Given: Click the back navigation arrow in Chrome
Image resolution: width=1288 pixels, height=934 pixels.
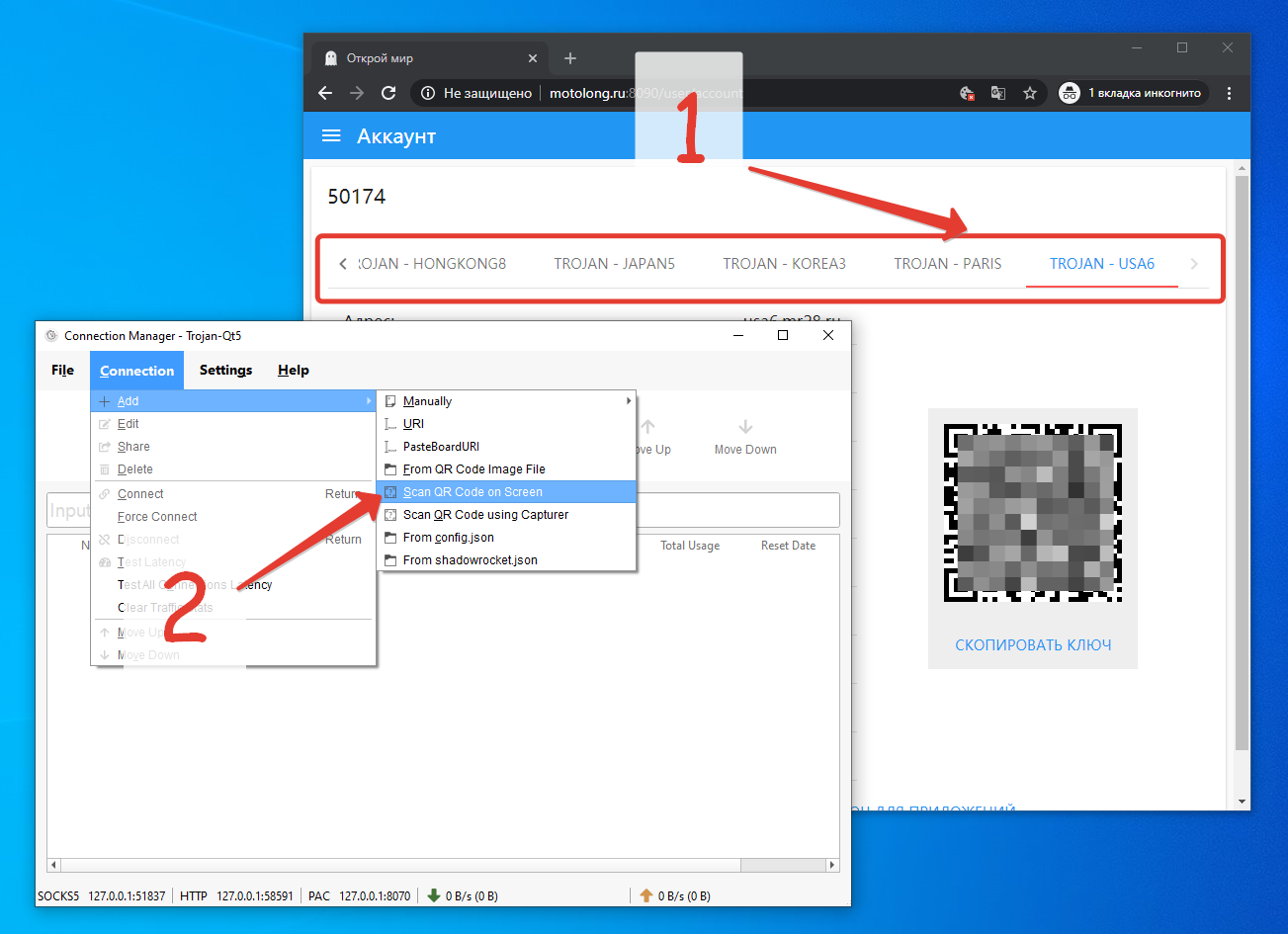Looking at the screenshot, I should click(325, 92).
